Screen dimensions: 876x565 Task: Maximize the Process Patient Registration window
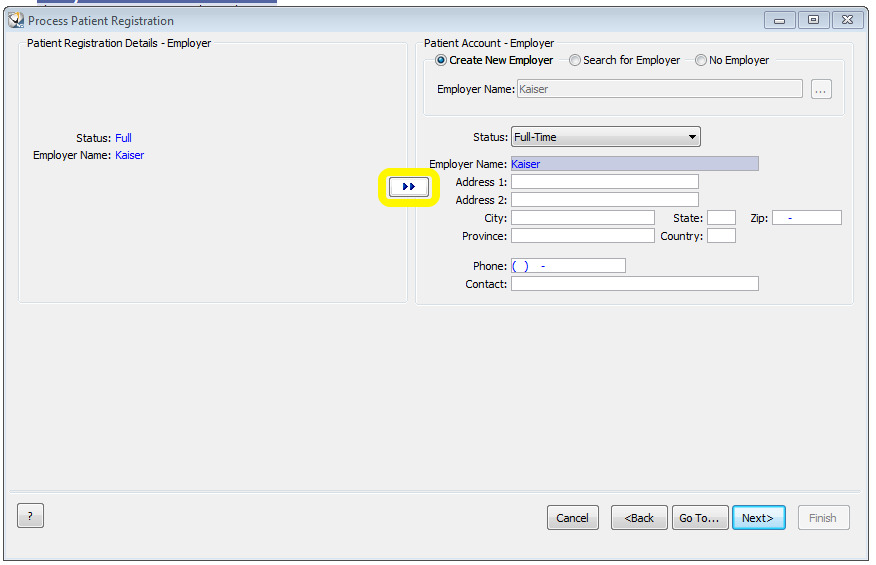point(813,20)
